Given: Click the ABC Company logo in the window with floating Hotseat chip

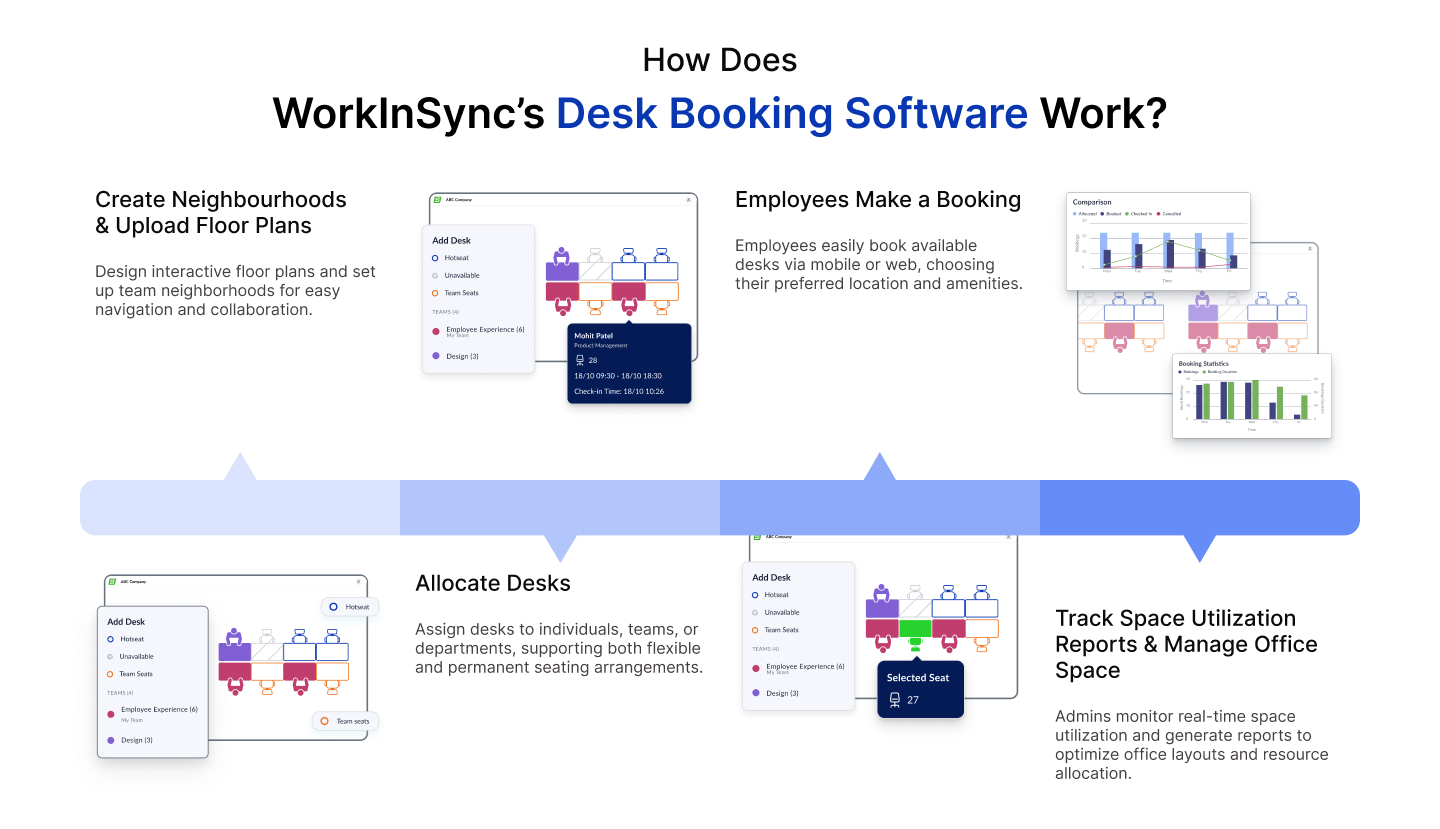Looking at the screenshot, I should click(x=113, y=581).
